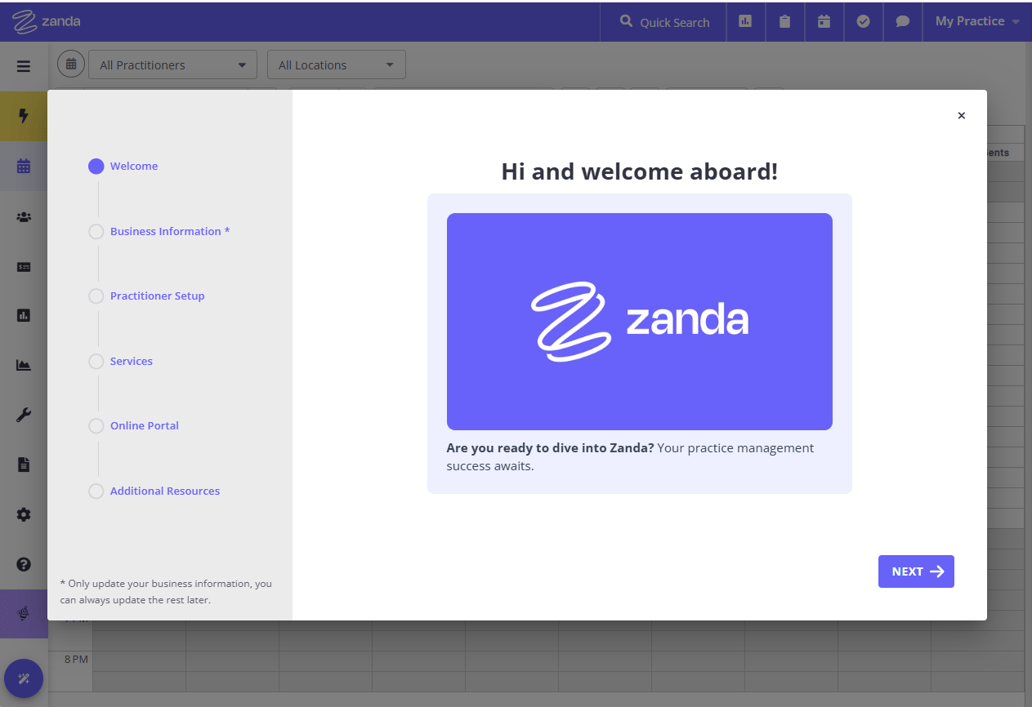Click the lightning bolt icon in sidebar
This screenshot has width=1032, height=707.
pyautogui.click(x=23, y=116)
